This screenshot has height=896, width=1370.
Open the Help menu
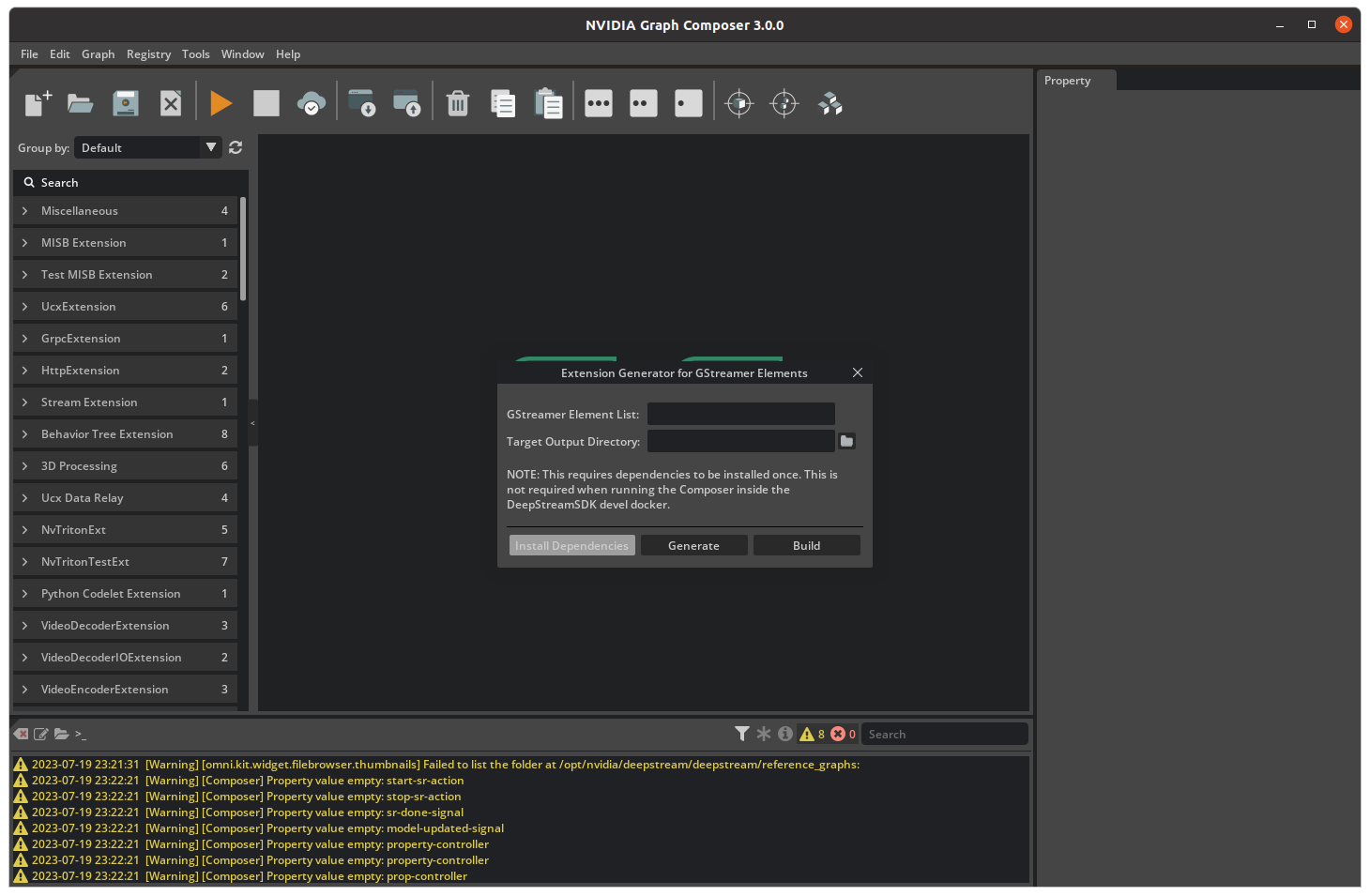point(288,54)
